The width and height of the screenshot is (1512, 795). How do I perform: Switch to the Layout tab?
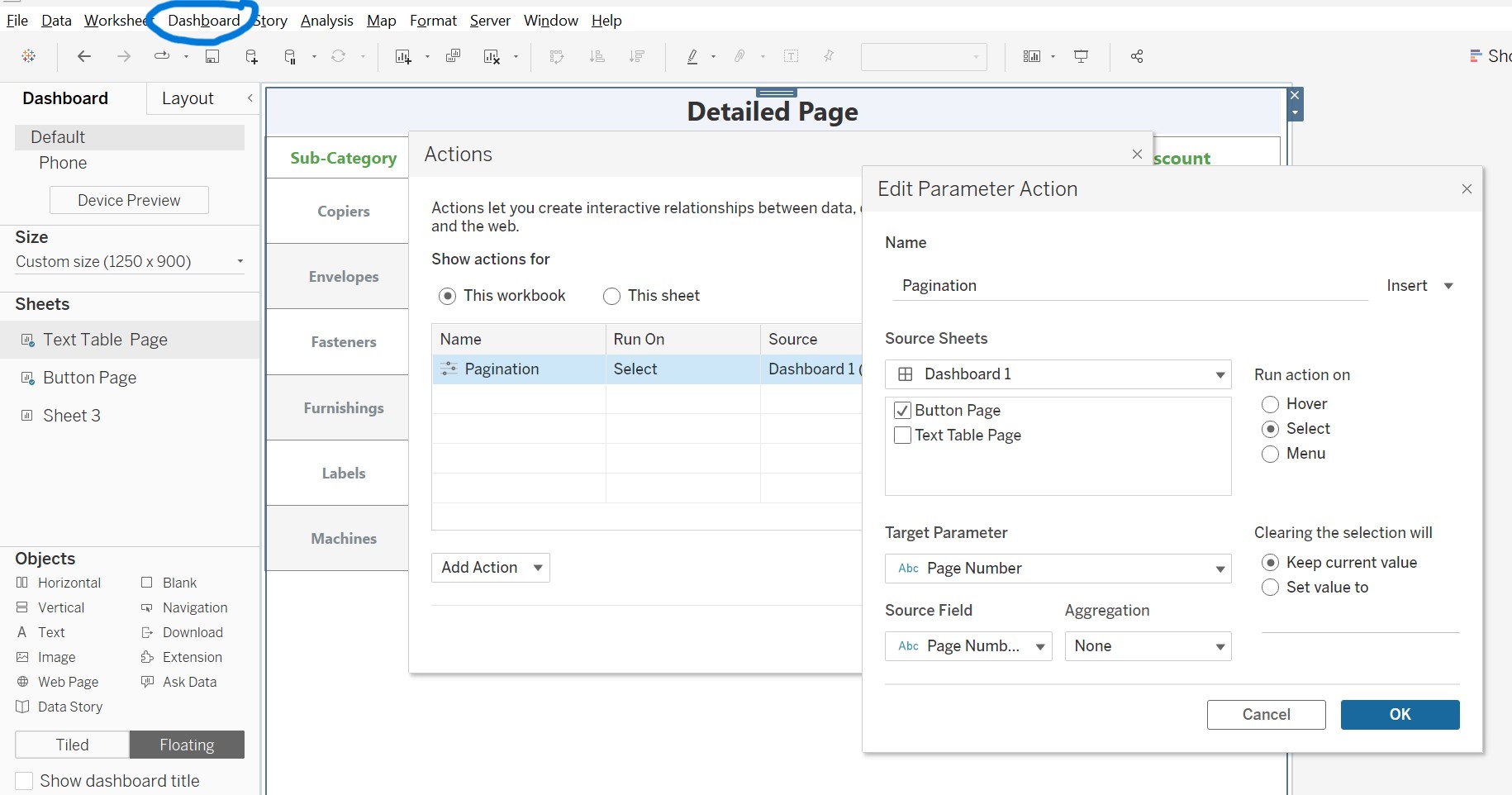point(188,98)
